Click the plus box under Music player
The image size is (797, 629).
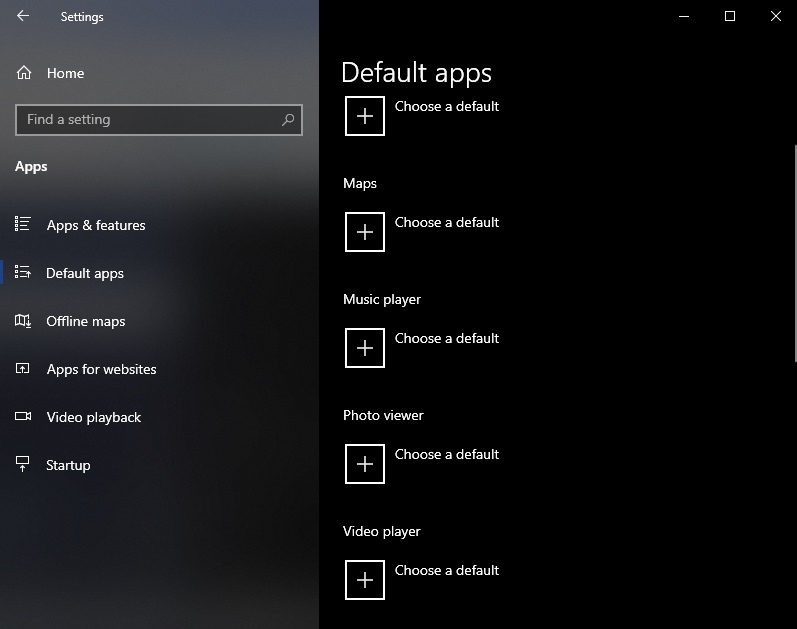click(x=364, y=348)
